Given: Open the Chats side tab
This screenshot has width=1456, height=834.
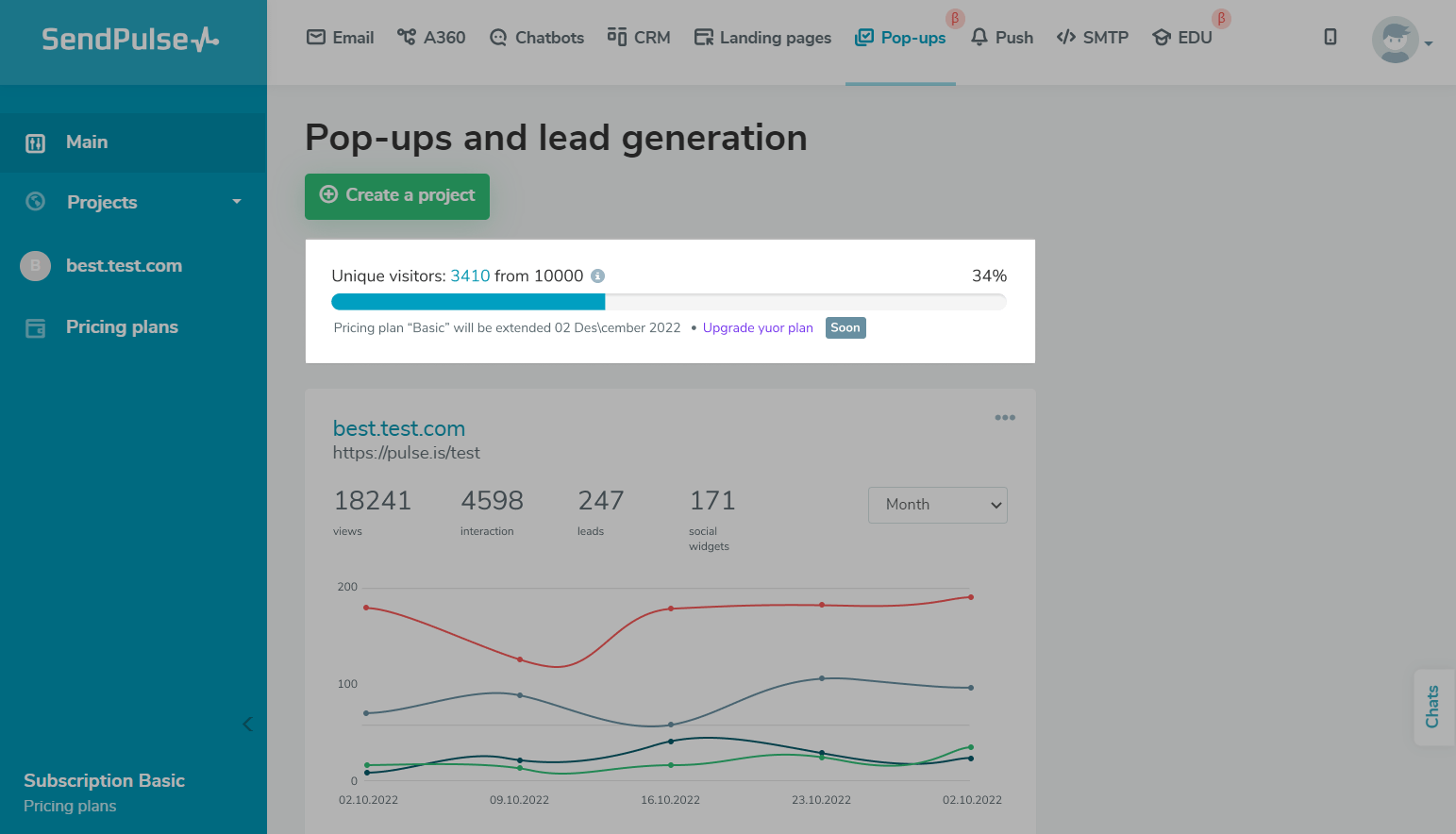Looking at the screenshot, I should (1433, 707).
